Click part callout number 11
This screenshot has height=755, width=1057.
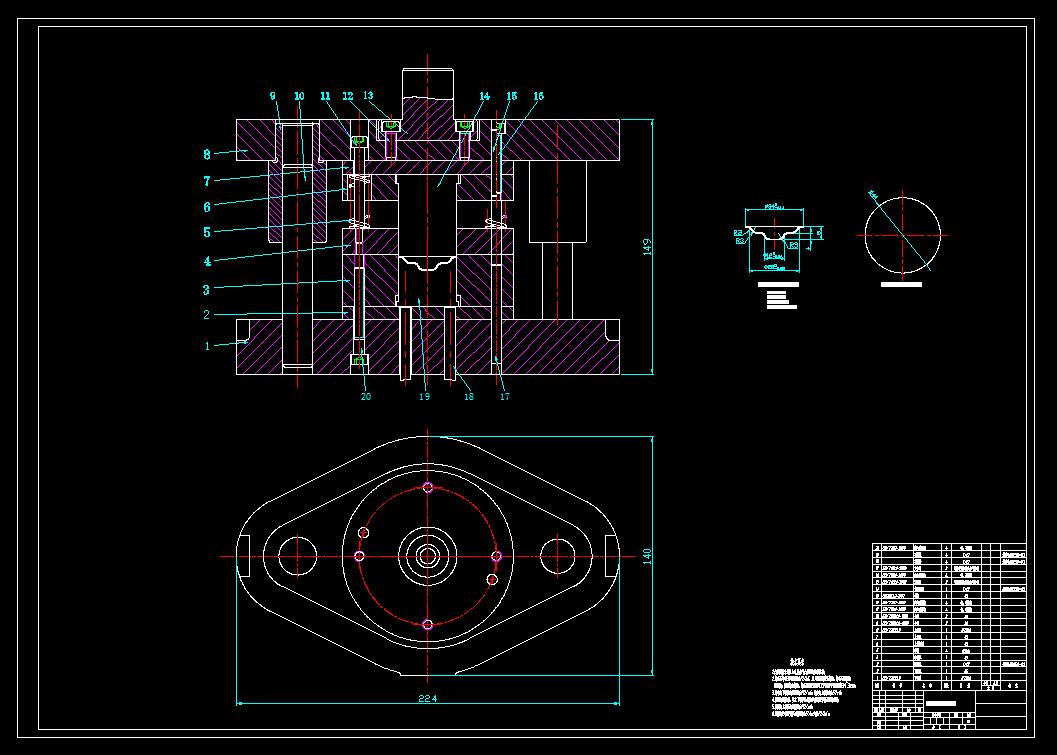click(326, 96)
